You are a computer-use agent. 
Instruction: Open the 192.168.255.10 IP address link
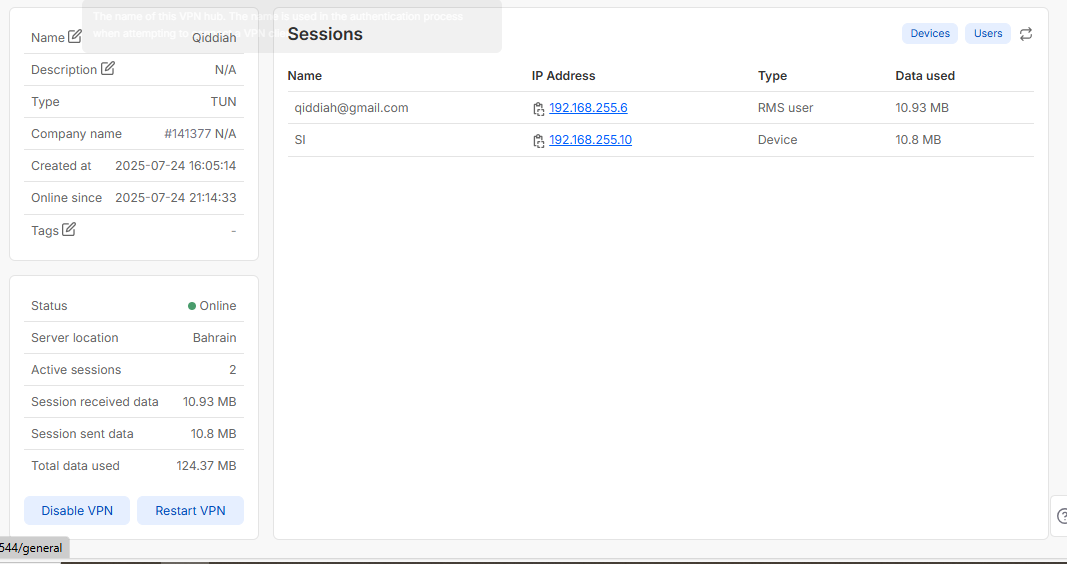click(x=590, y=140)
